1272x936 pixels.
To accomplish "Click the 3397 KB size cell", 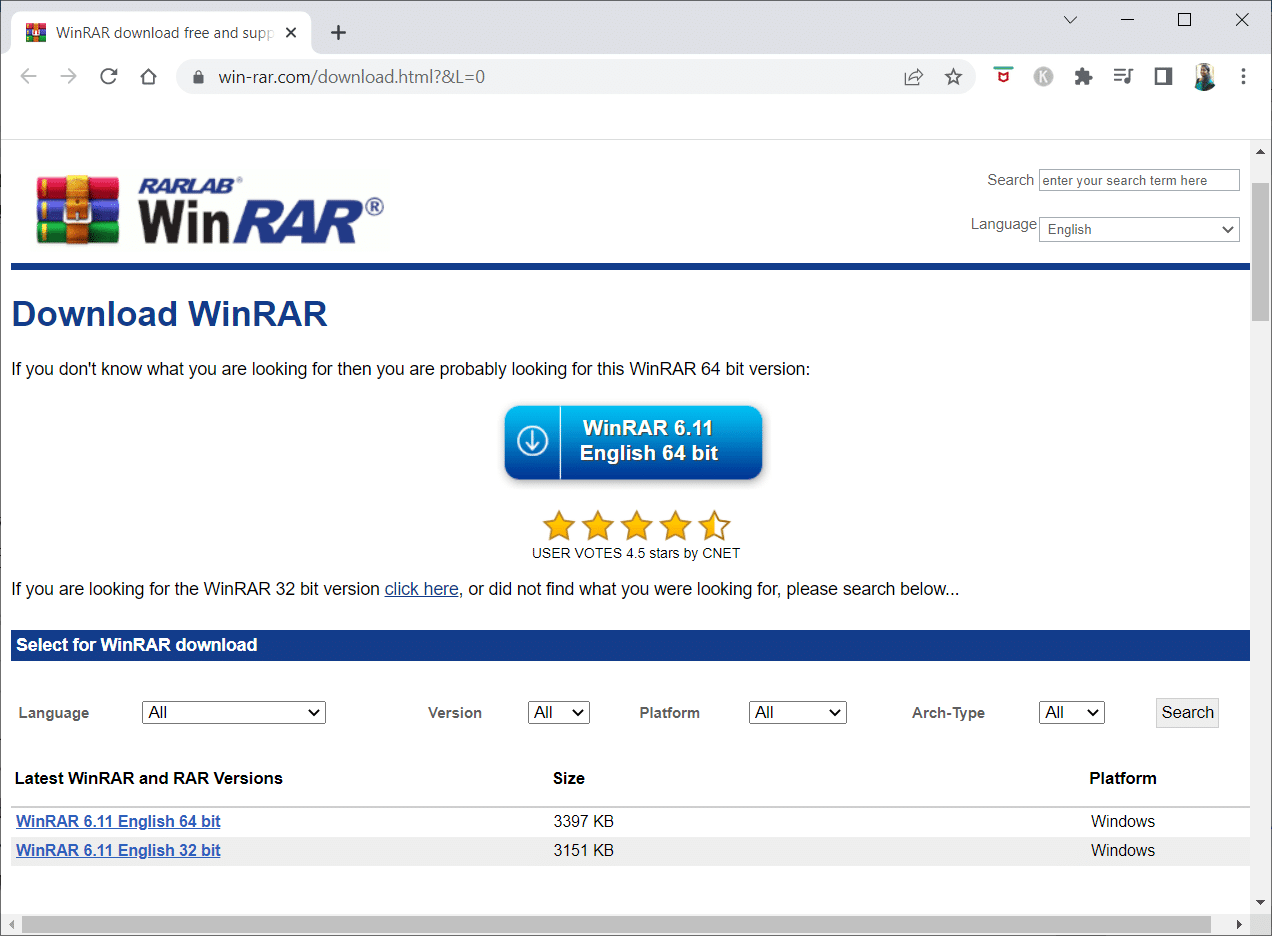I will [583, 821].
